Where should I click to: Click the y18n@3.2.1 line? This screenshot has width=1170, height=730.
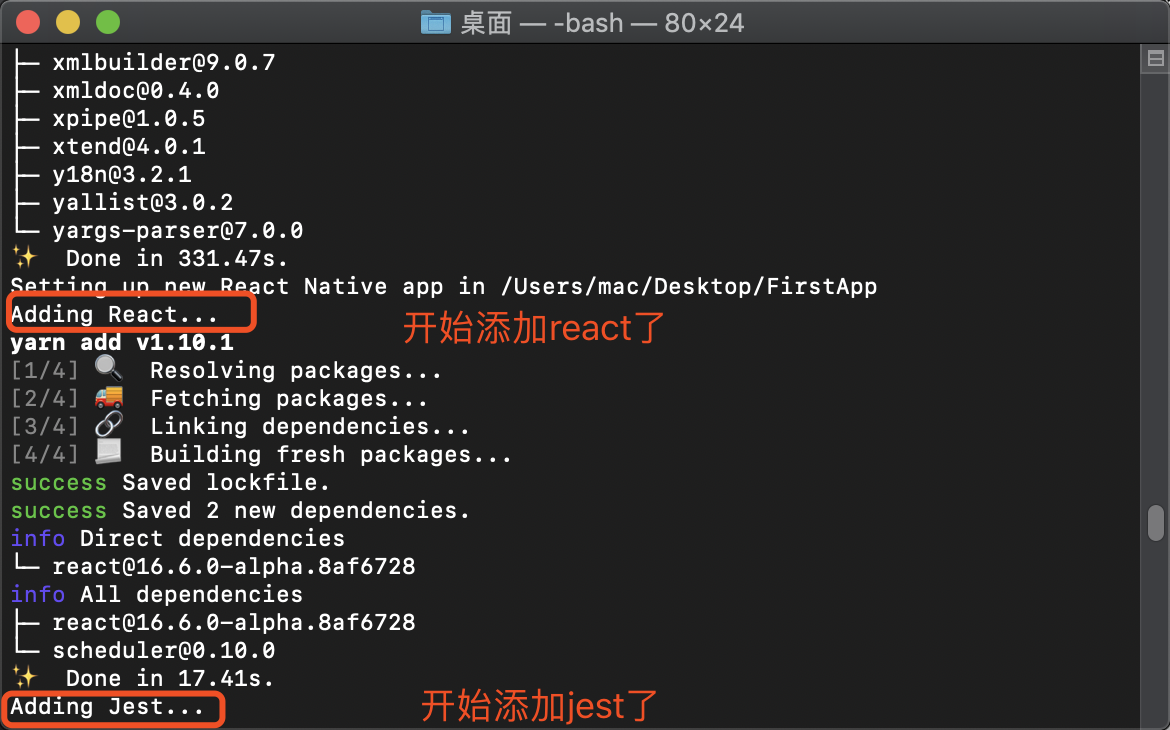pyautogui.click(x=122, y=175)
